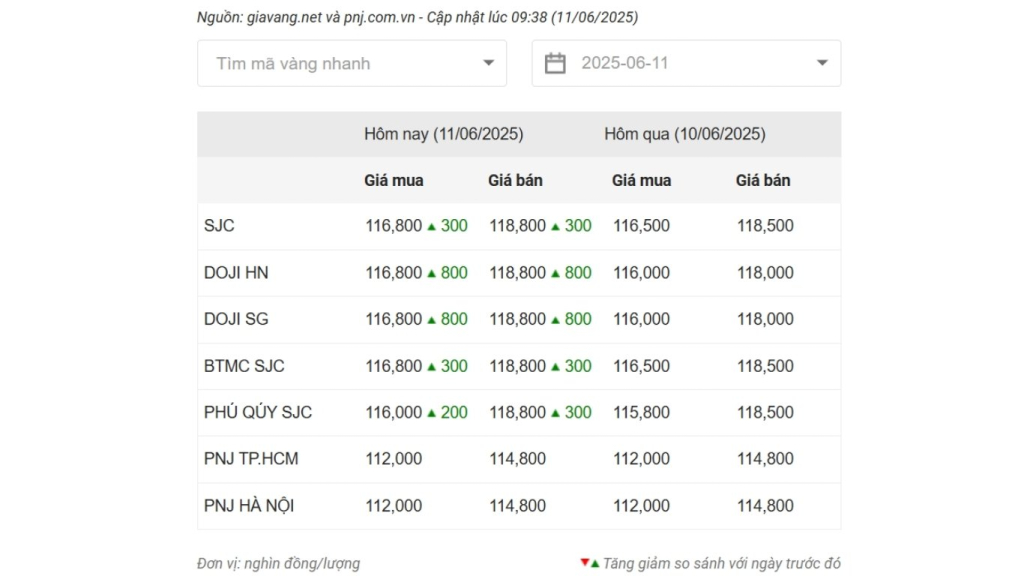Image resolution: width=1024 pixels, height=576 pixels.
Task: Click PNJ HÀ NỘI yesterday's sell price 114,800
Action: [x=765, y=506]
